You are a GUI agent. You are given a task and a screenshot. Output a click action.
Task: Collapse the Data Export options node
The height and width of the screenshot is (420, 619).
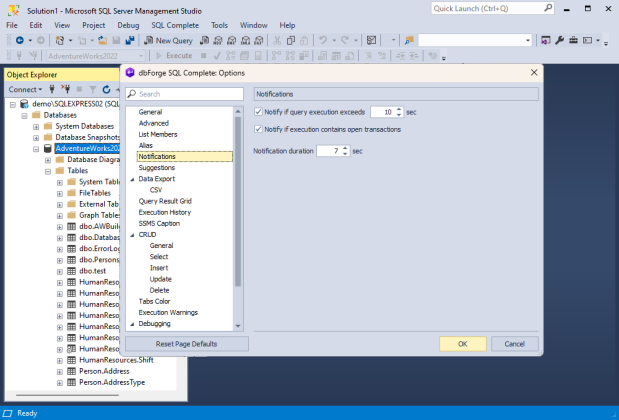click(x=131, y=179)
